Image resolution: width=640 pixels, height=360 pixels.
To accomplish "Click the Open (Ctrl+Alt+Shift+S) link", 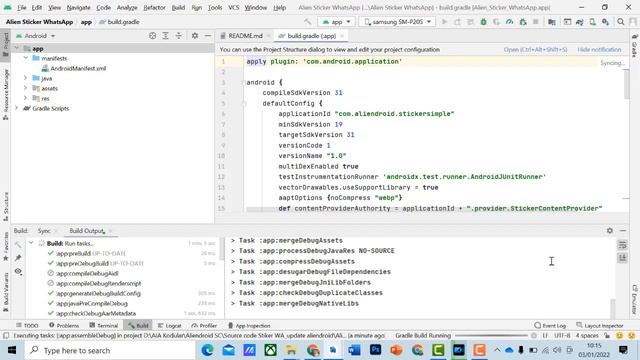I will coord(535,49).
